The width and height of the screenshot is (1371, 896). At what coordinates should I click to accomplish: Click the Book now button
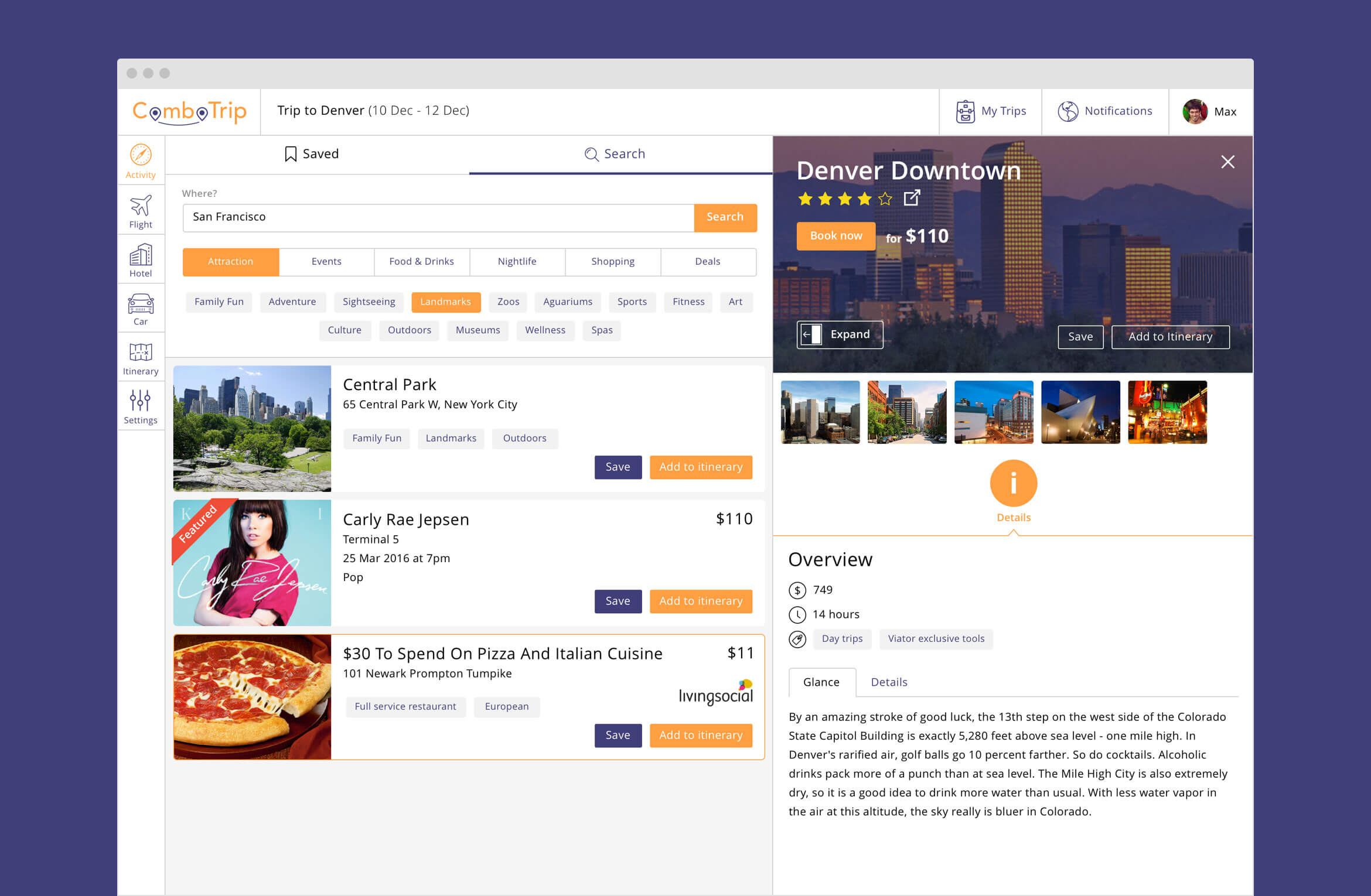(x=835, y=236)
